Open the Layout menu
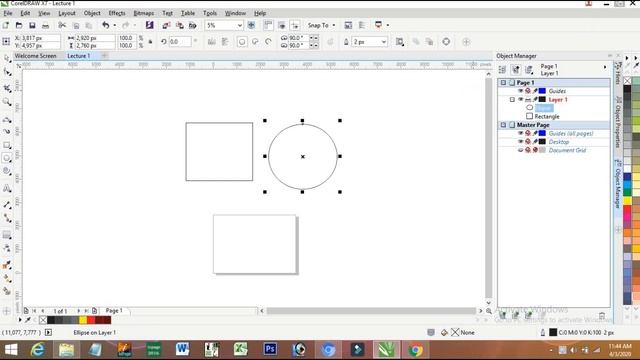The image size is (640, 360). pos(67,13)
